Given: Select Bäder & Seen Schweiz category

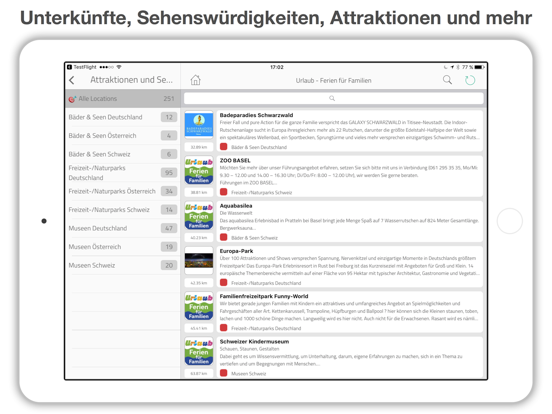Looking at the screenshot, I should [123, 154].
